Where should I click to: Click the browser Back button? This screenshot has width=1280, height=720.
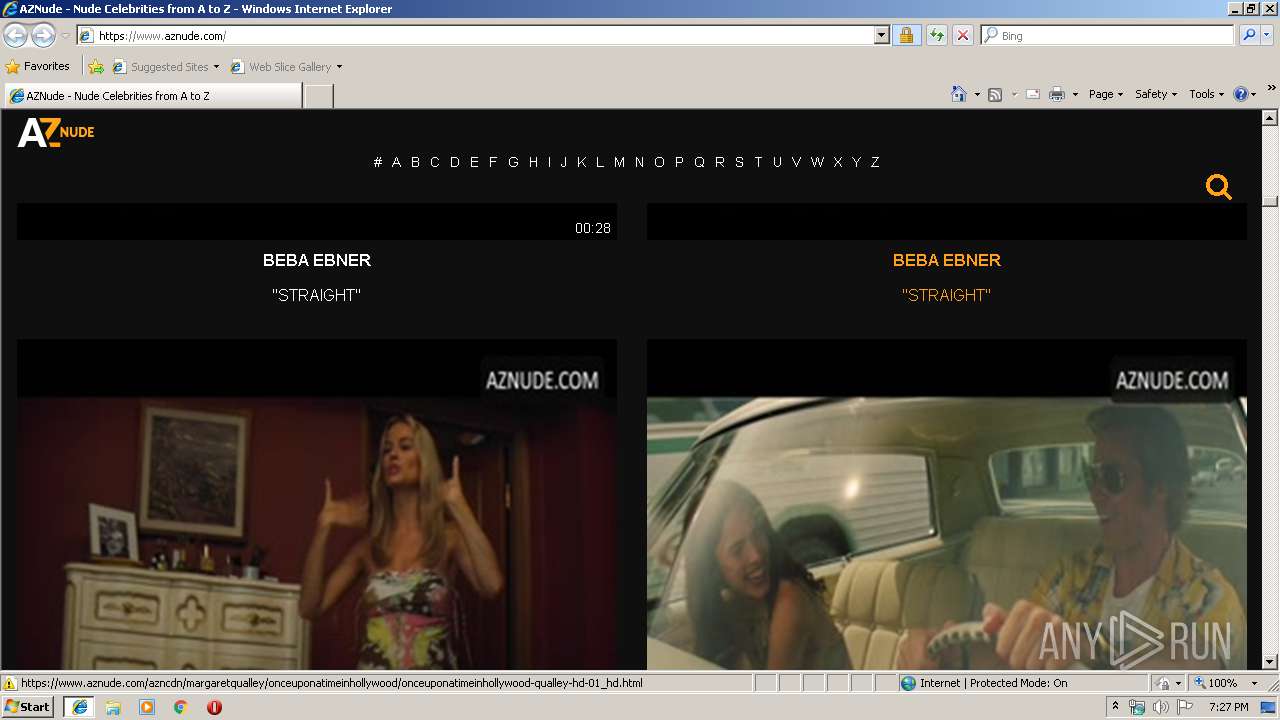coord(16,36)
